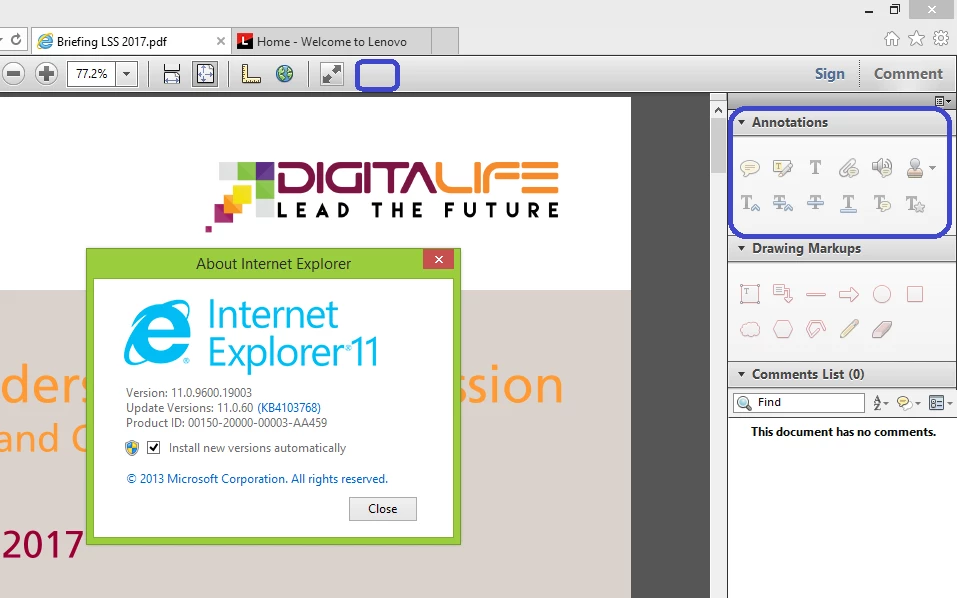Open a new blank browser tab
957x598 pixels.
[445, 41]
